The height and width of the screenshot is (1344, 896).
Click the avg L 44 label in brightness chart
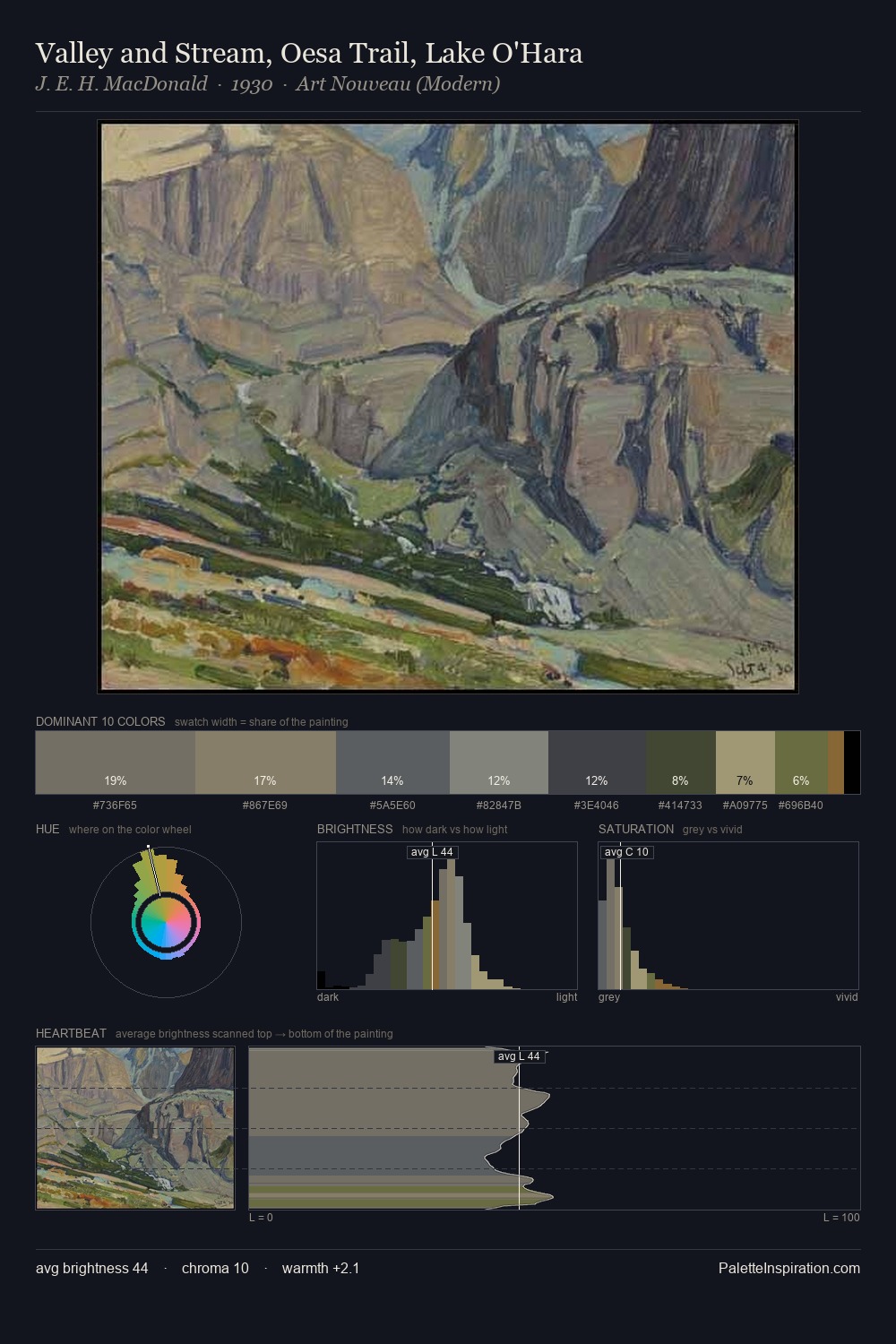[x=433, y=852]
